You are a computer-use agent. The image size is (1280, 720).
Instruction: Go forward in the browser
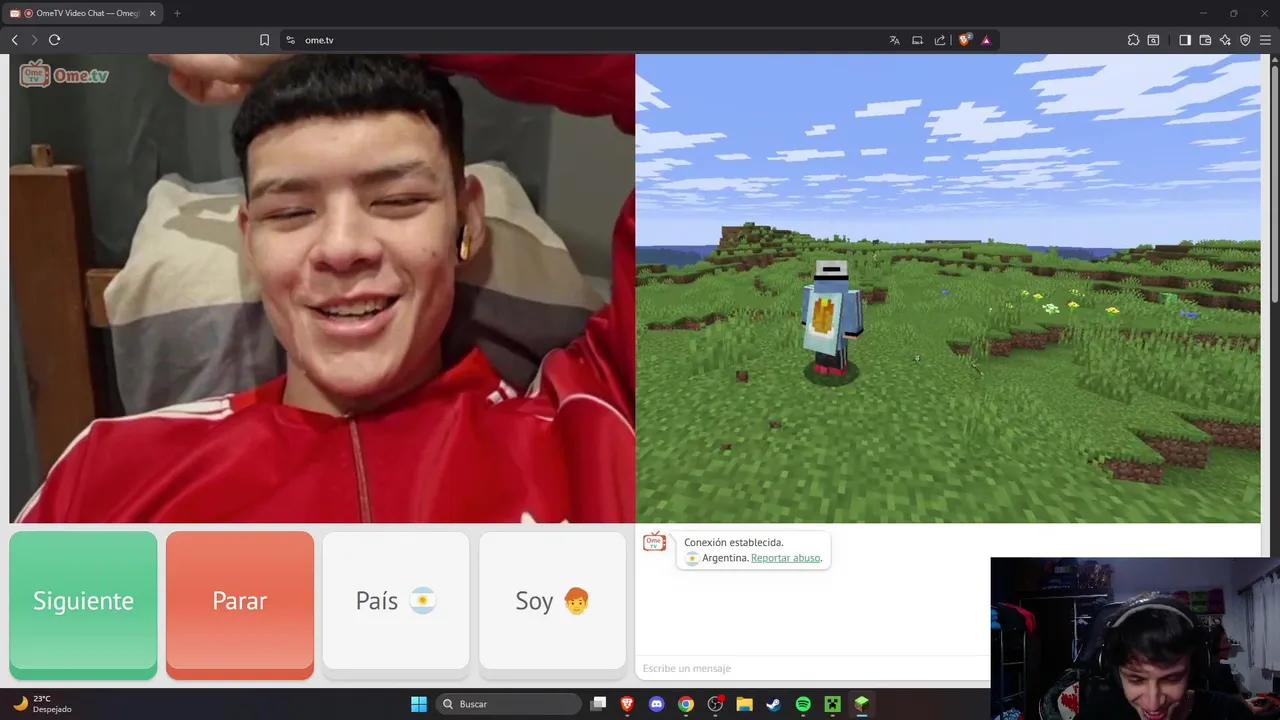(34, 40)
